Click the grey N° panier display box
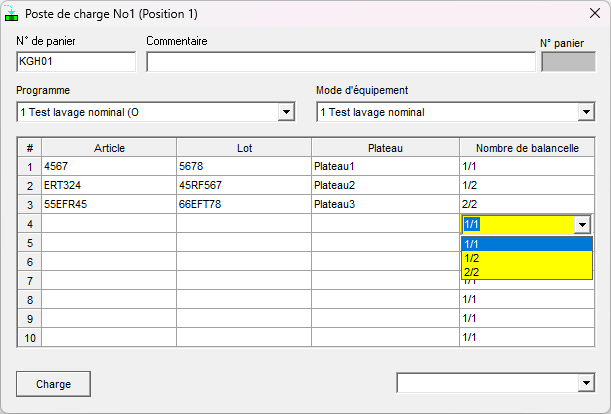 tap(567, 62)
